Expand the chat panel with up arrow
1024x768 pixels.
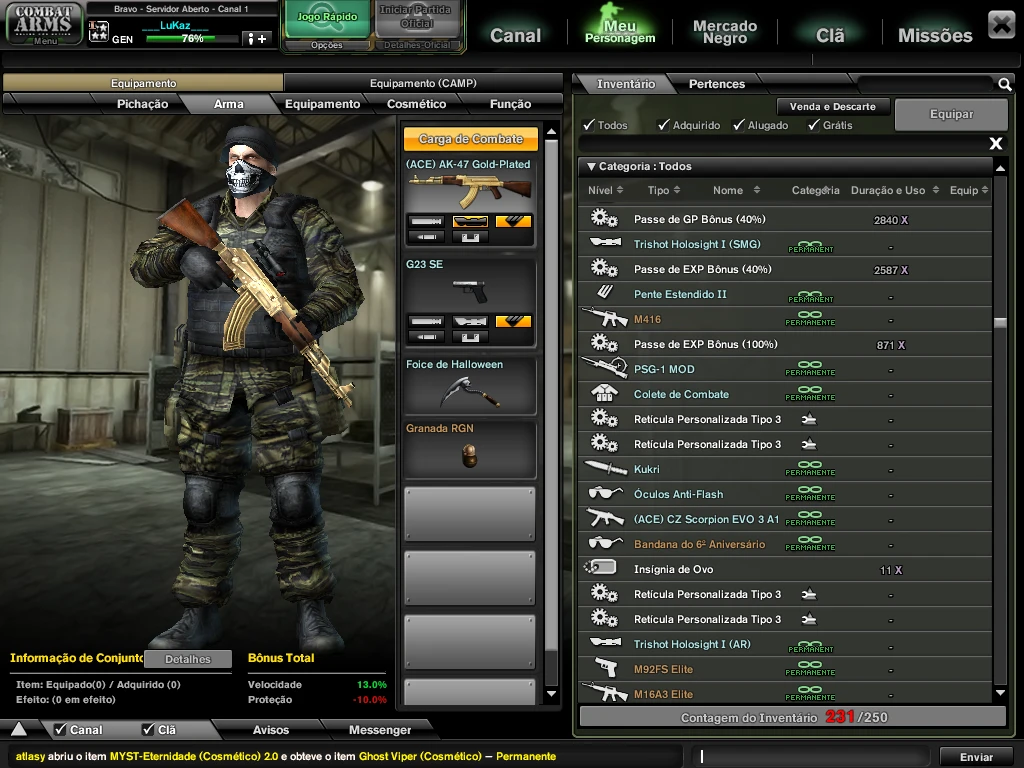pos(19,729)
